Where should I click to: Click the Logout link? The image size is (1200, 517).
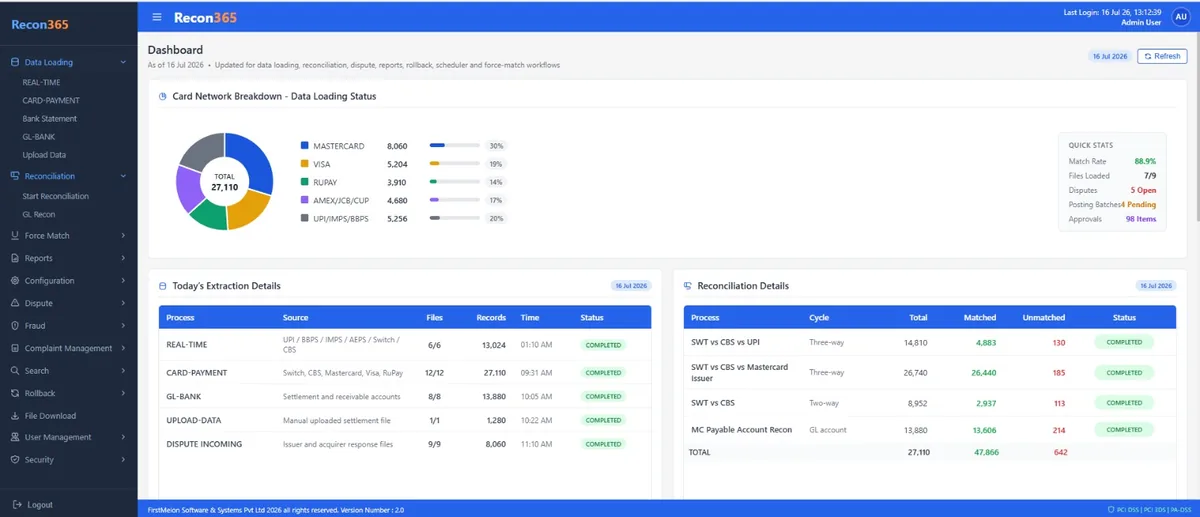pyautogui.click(x=41, y=505)
